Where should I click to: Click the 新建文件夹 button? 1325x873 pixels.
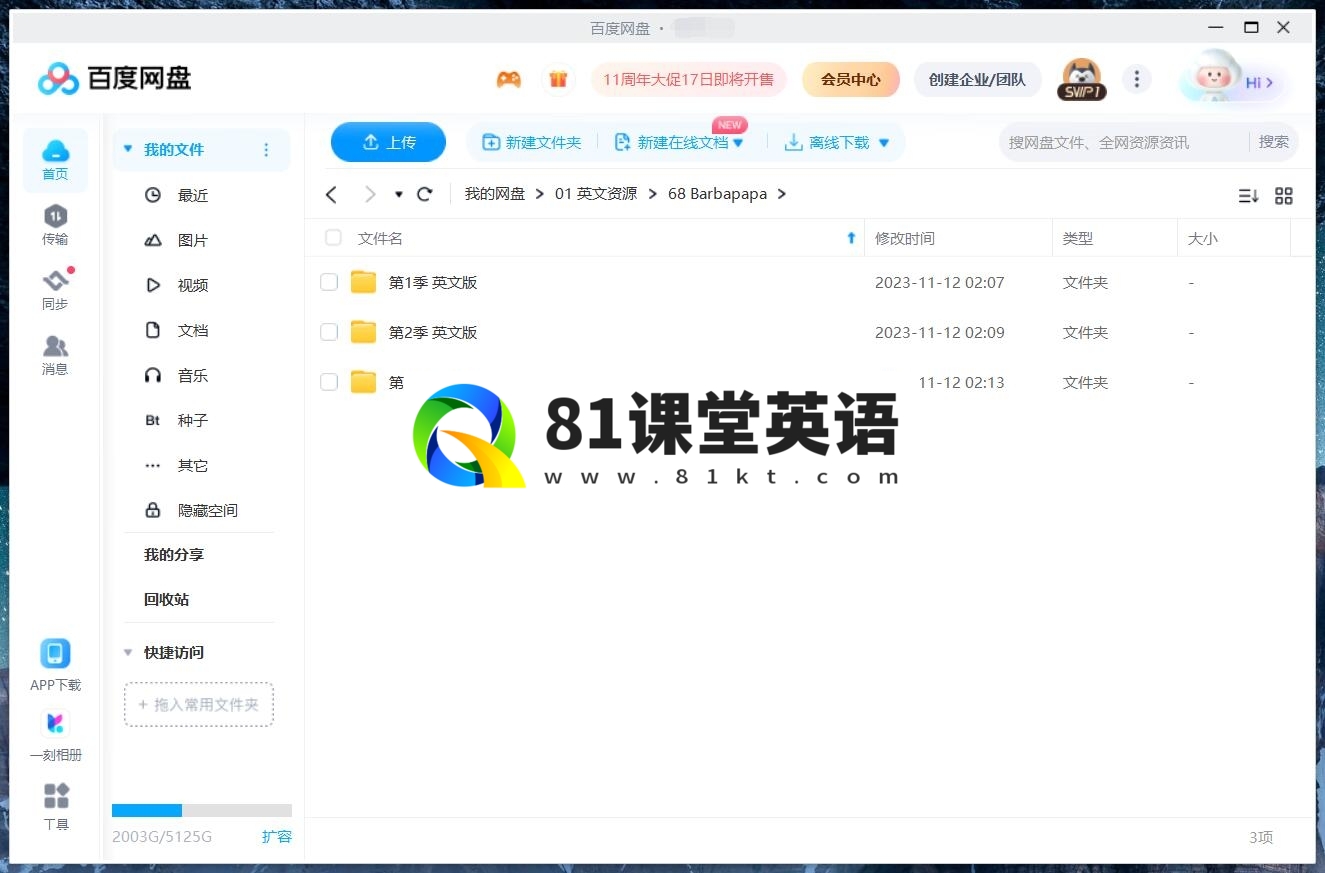coord(532,143)
